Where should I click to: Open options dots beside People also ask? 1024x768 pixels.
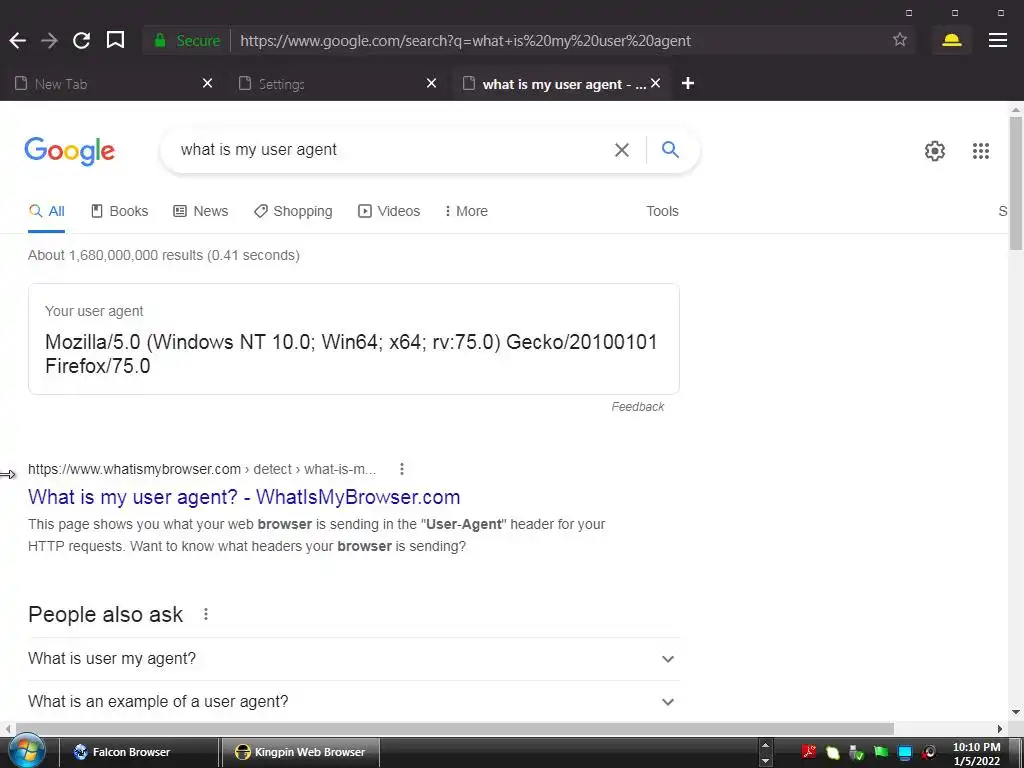(206, 614)
